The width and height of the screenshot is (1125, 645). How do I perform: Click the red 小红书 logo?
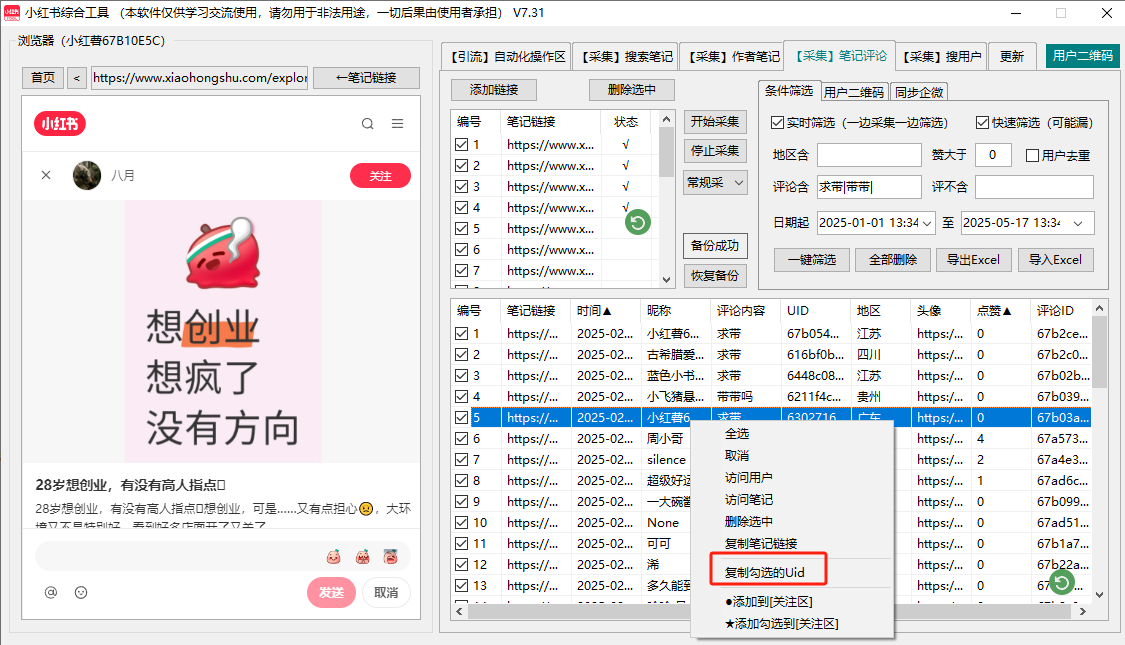[60, 124]
